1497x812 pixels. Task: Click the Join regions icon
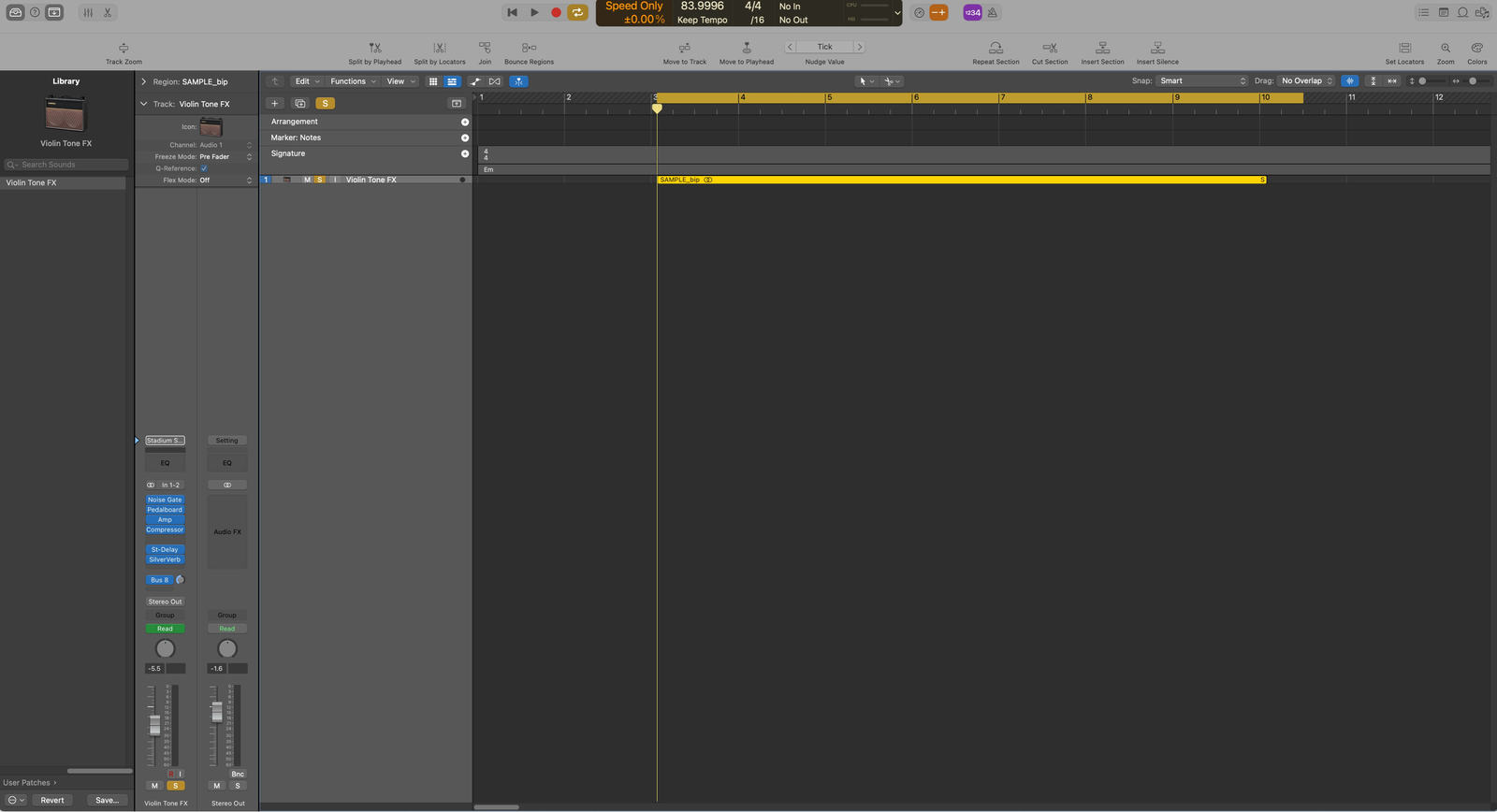(485, 48)
